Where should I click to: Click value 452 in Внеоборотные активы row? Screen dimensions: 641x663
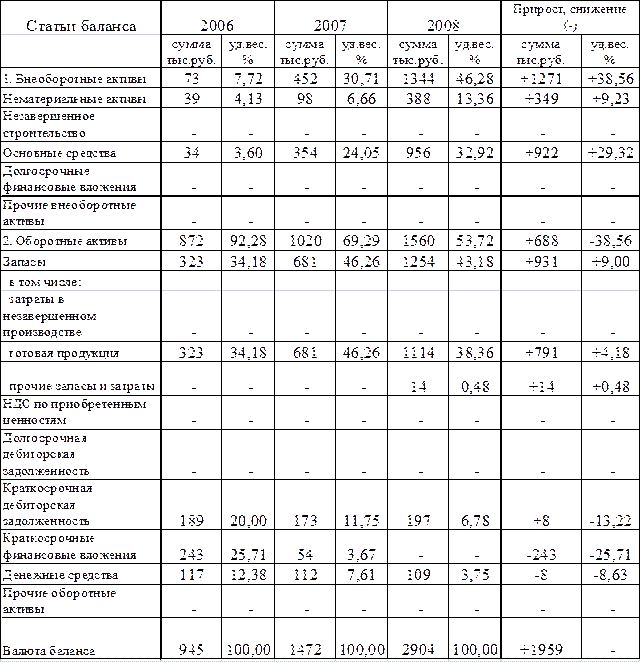(305, 78)
